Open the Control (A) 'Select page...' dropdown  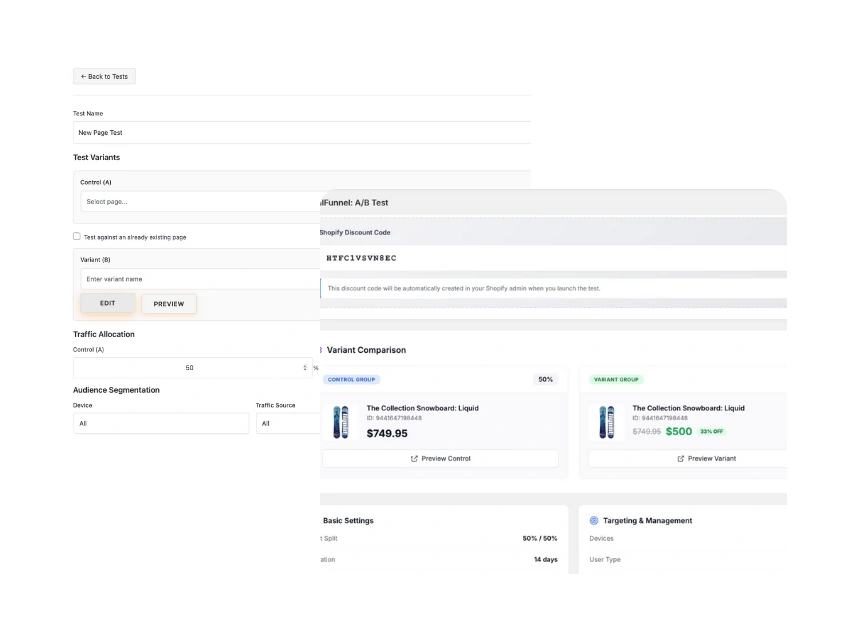pos(200,201)
